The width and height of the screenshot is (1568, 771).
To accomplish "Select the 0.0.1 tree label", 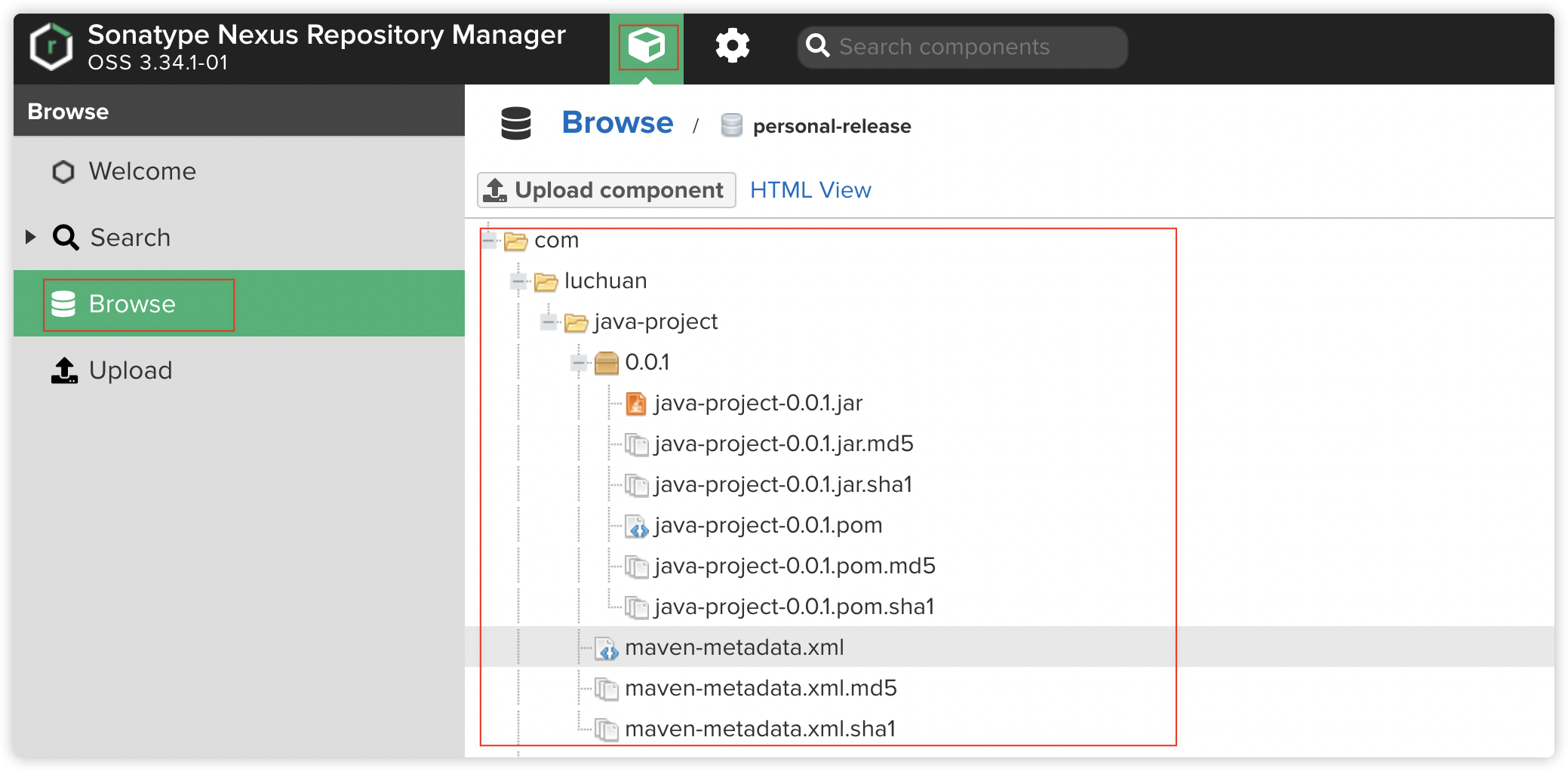I will click(647, 362).
